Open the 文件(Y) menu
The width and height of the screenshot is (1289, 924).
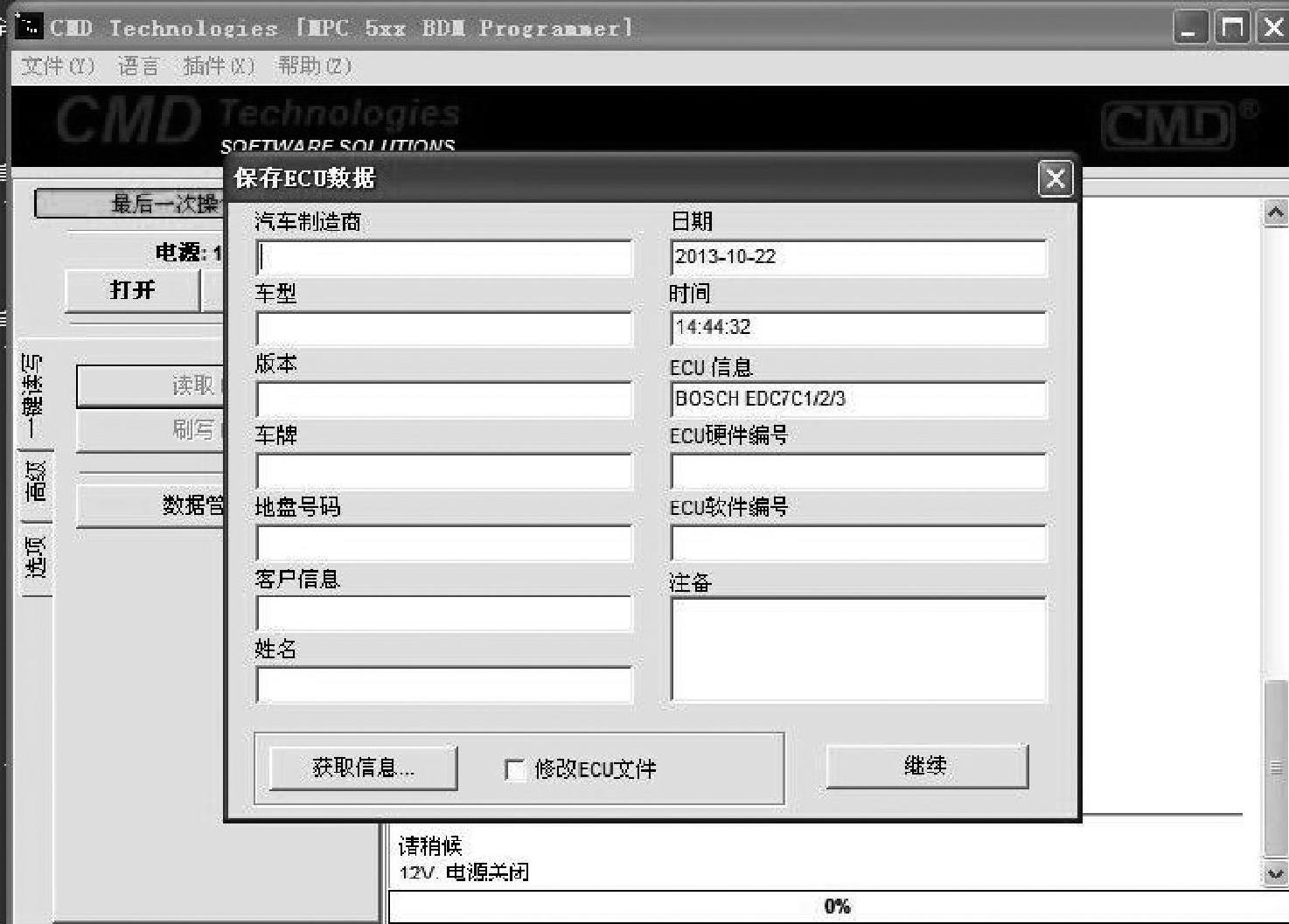tap(58, 66)
